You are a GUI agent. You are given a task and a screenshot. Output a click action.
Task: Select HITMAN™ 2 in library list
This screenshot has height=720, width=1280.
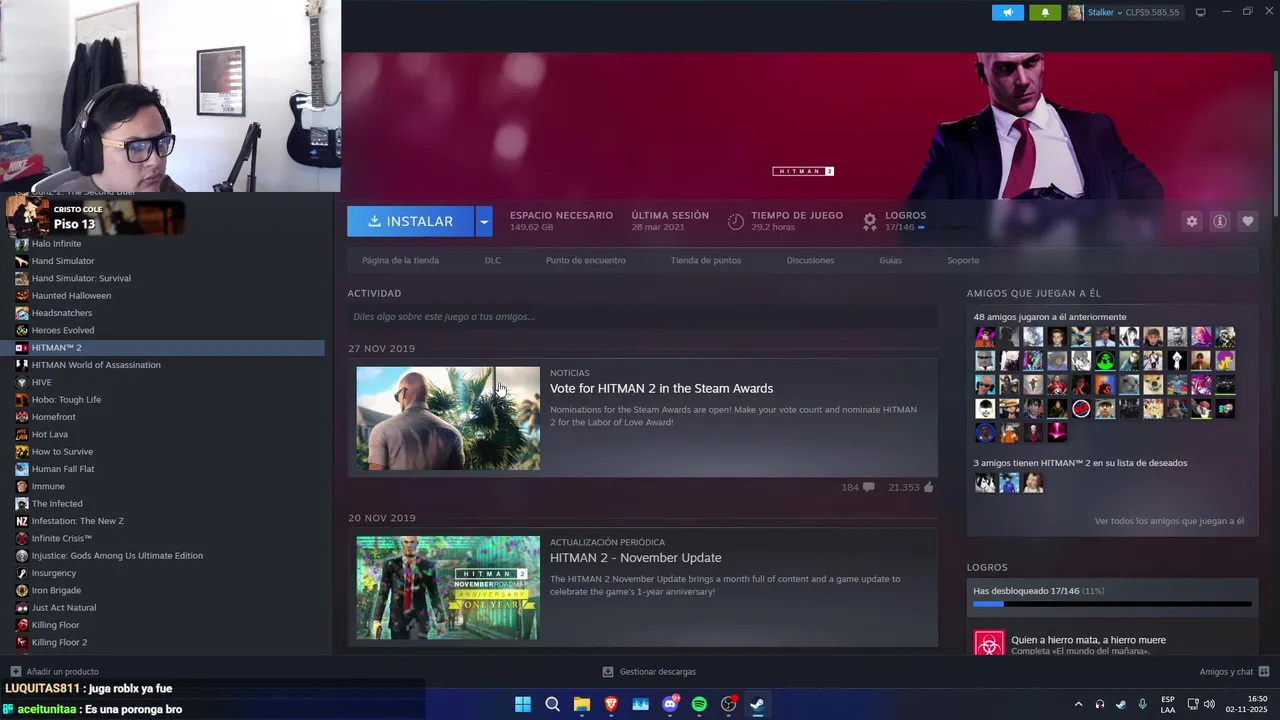pos(162,348)
